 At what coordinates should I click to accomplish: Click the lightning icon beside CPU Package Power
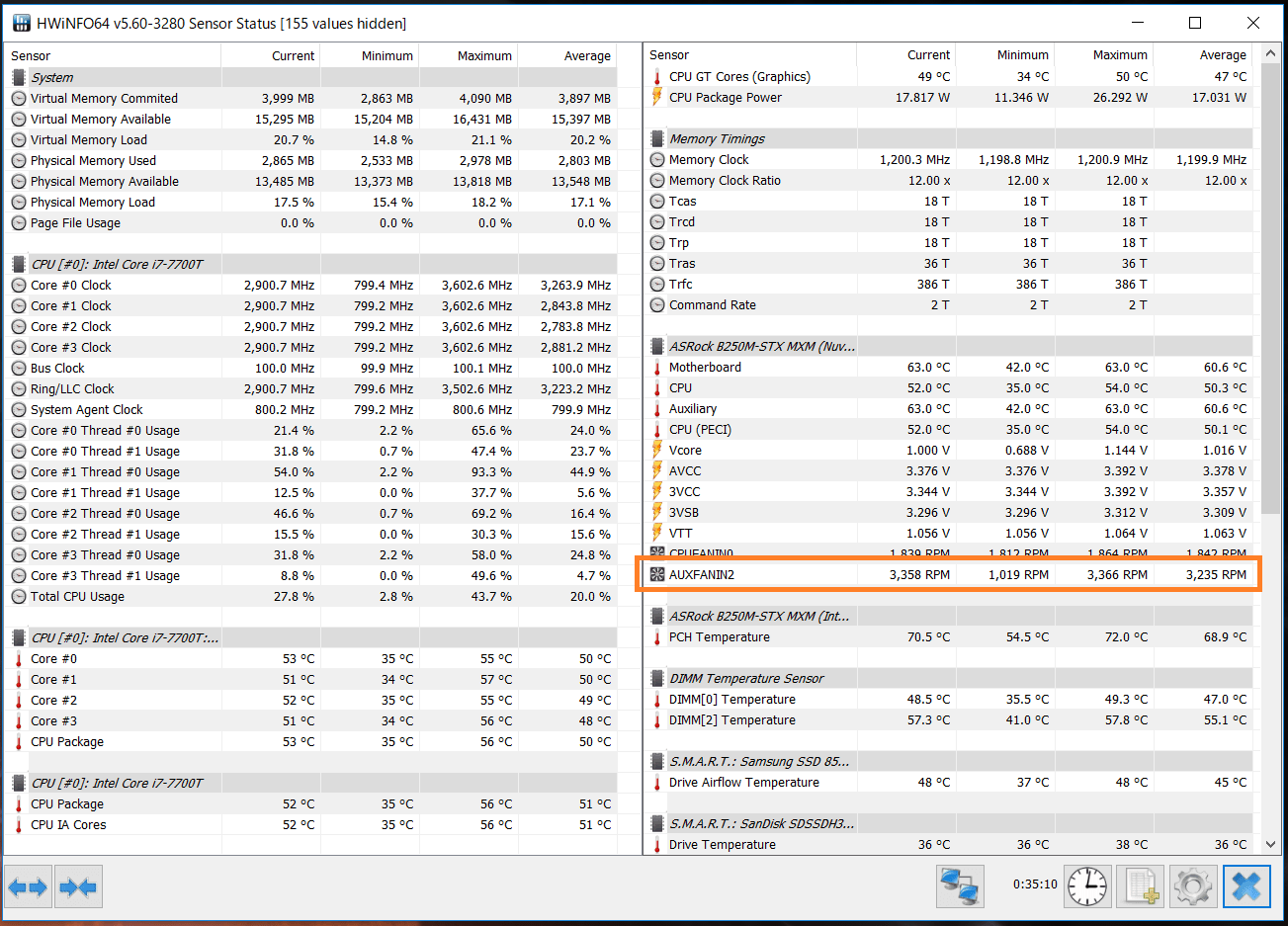tap(657, 97)
